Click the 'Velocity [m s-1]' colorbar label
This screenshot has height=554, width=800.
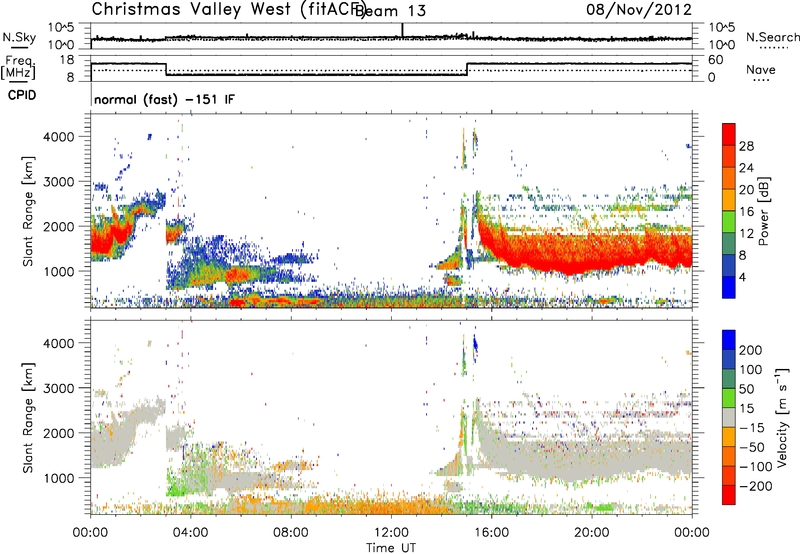point(782,417)
